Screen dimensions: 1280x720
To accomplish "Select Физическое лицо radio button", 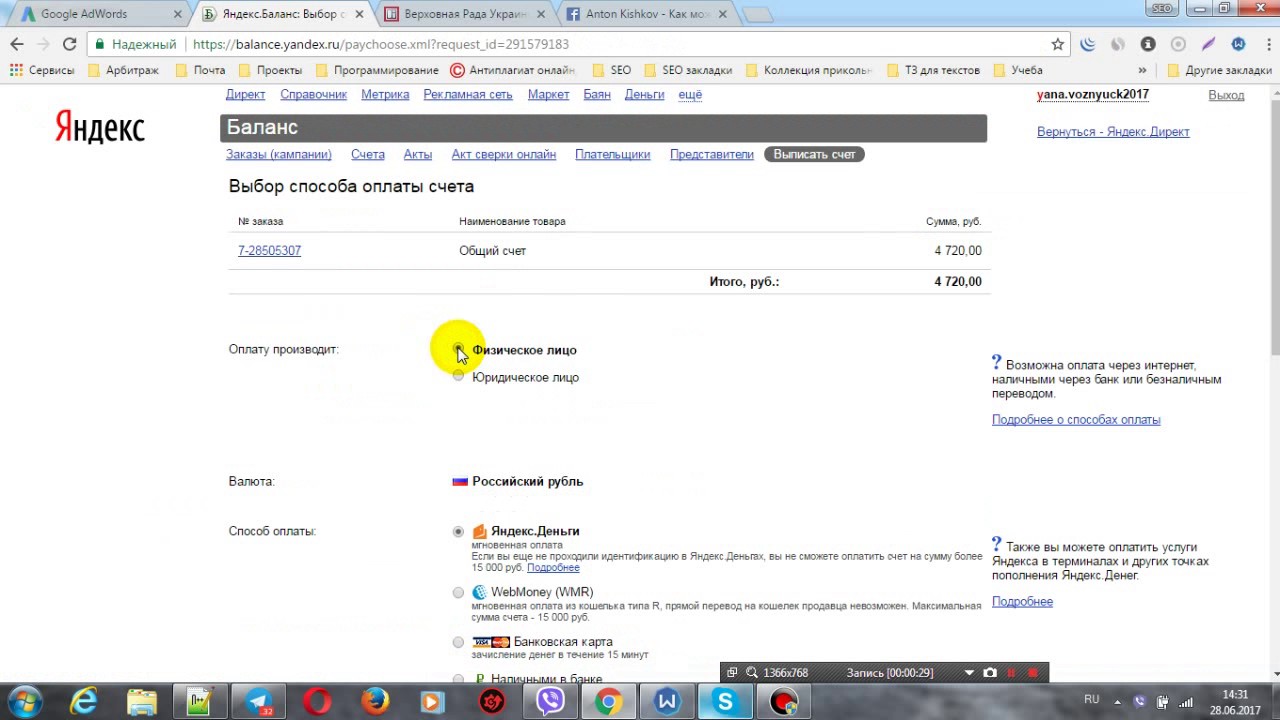I will [x=458, y=349].
